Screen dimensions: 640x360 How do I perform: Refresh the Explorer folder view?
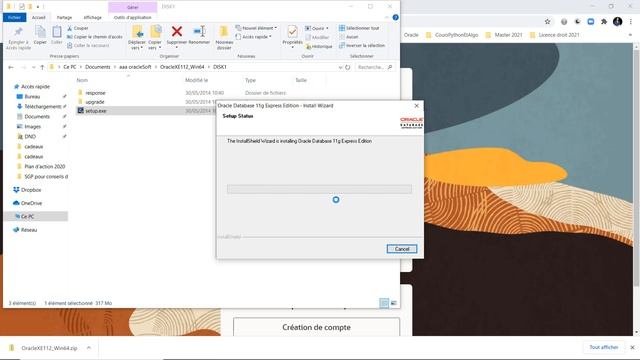(348, 67)
